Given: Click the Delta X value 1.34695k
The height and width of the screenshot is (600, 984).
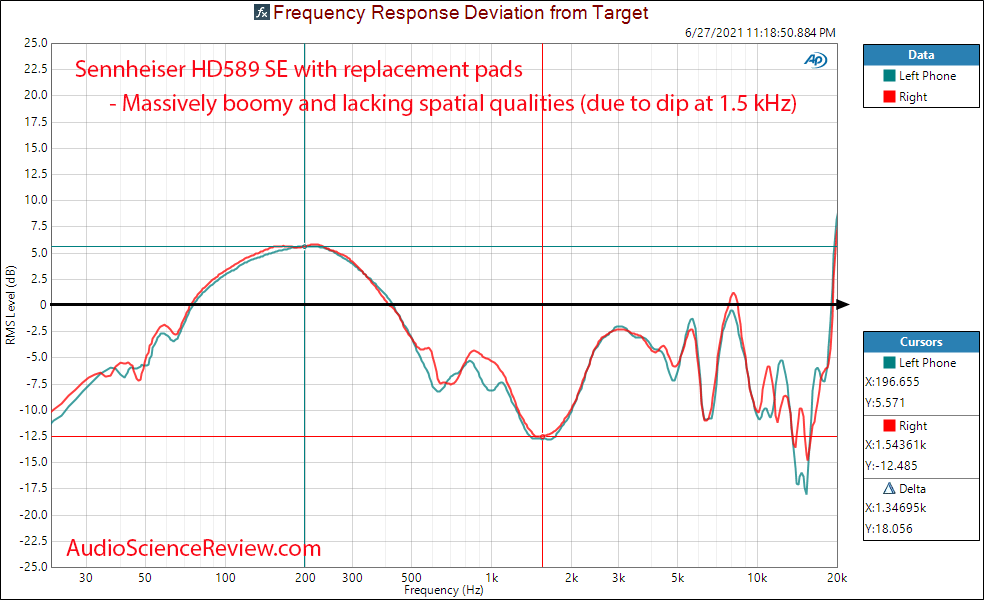Looking at the screenshot, I should (x=896, y=508).
